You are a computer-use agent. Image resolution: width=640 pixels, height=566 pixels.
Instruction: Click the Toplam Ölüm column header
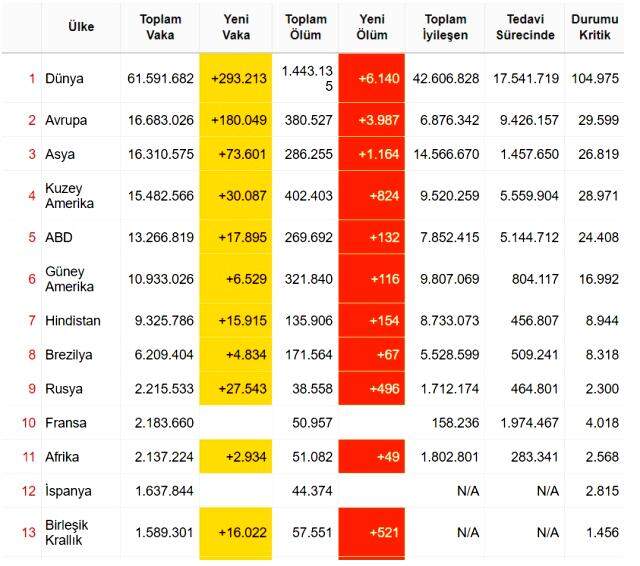click(x=306, y=27)
